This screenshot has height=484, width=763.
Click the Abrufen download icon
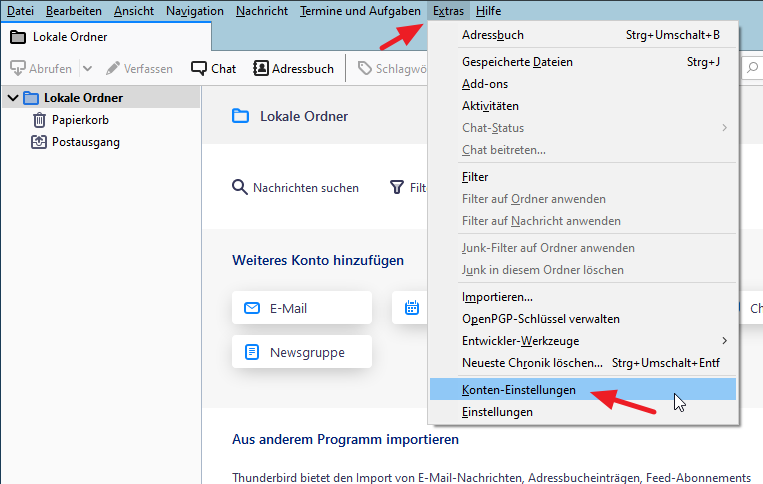[18, 69]
